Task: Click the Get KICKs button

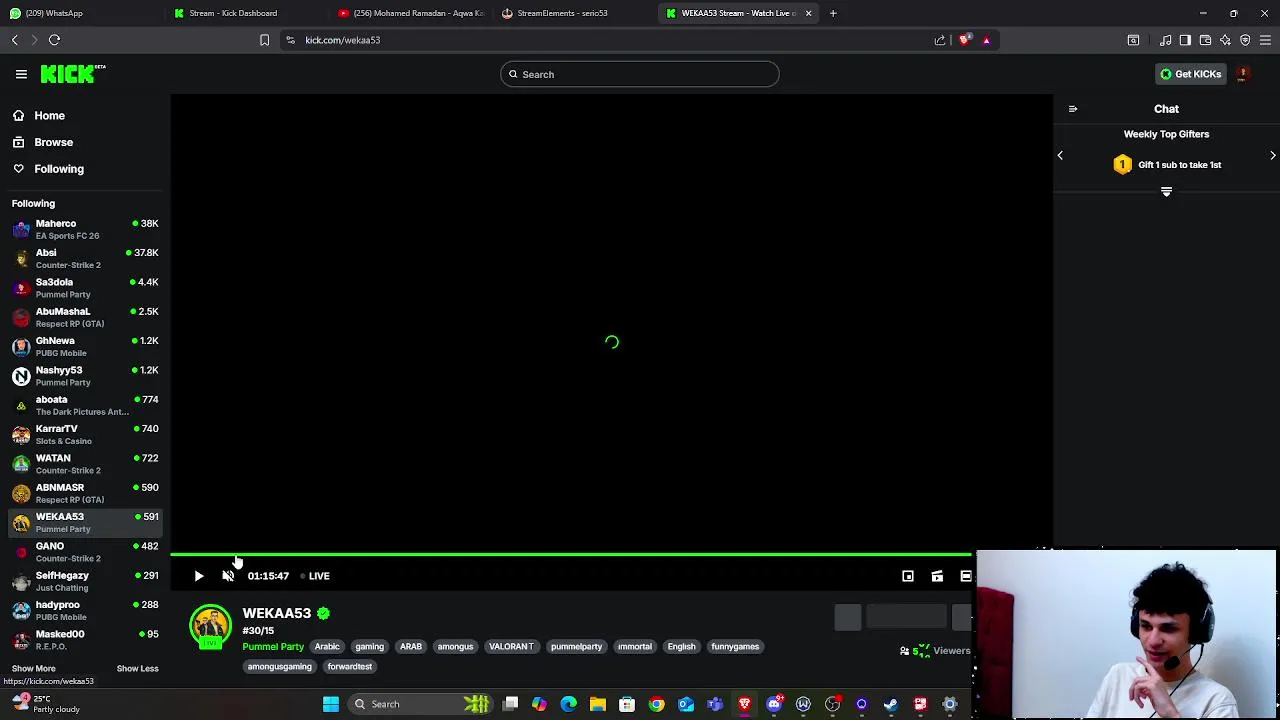Action: pos(1190,74)
